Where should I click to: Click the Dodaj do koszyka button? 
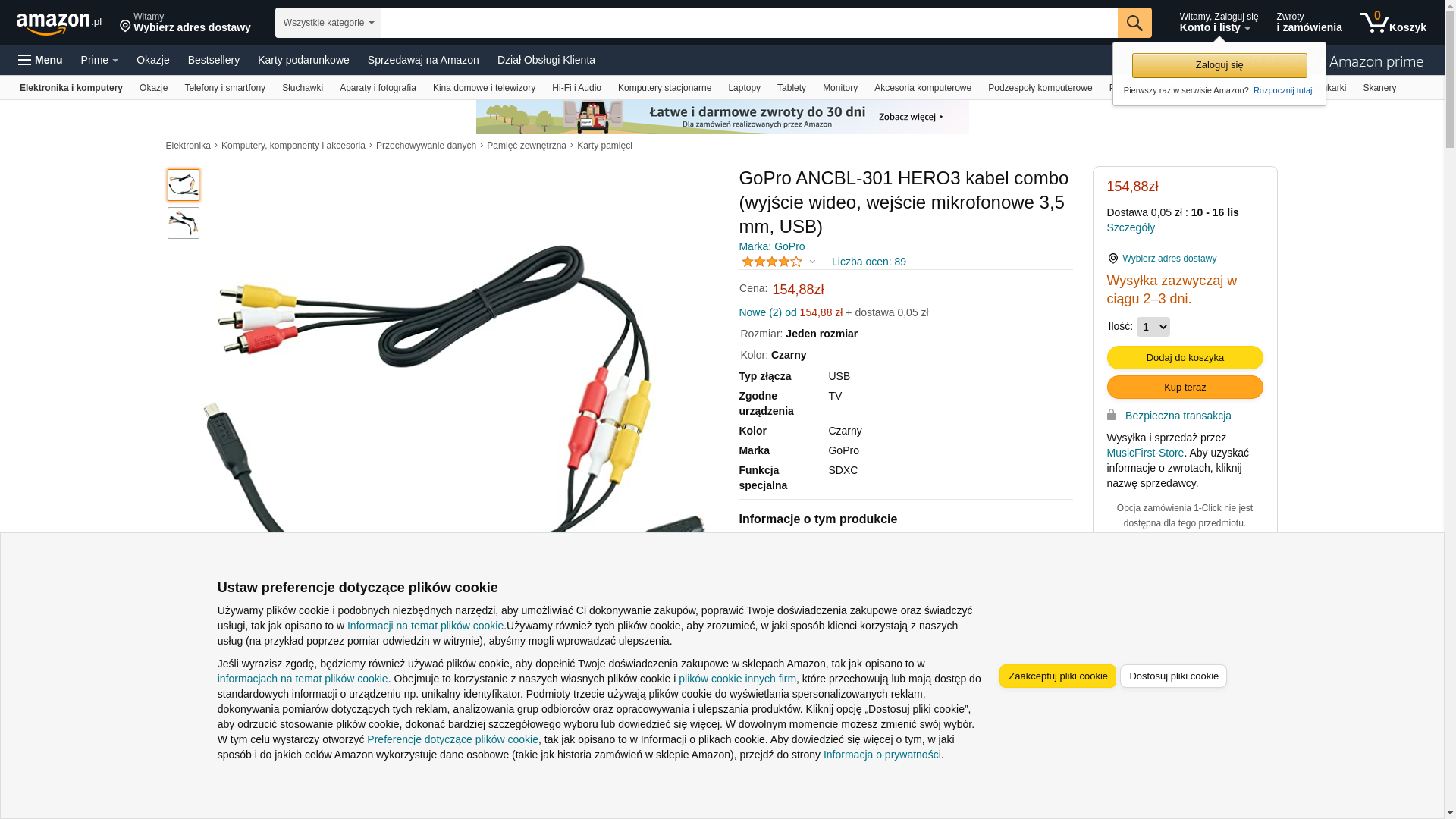[x=1185, y=357]
